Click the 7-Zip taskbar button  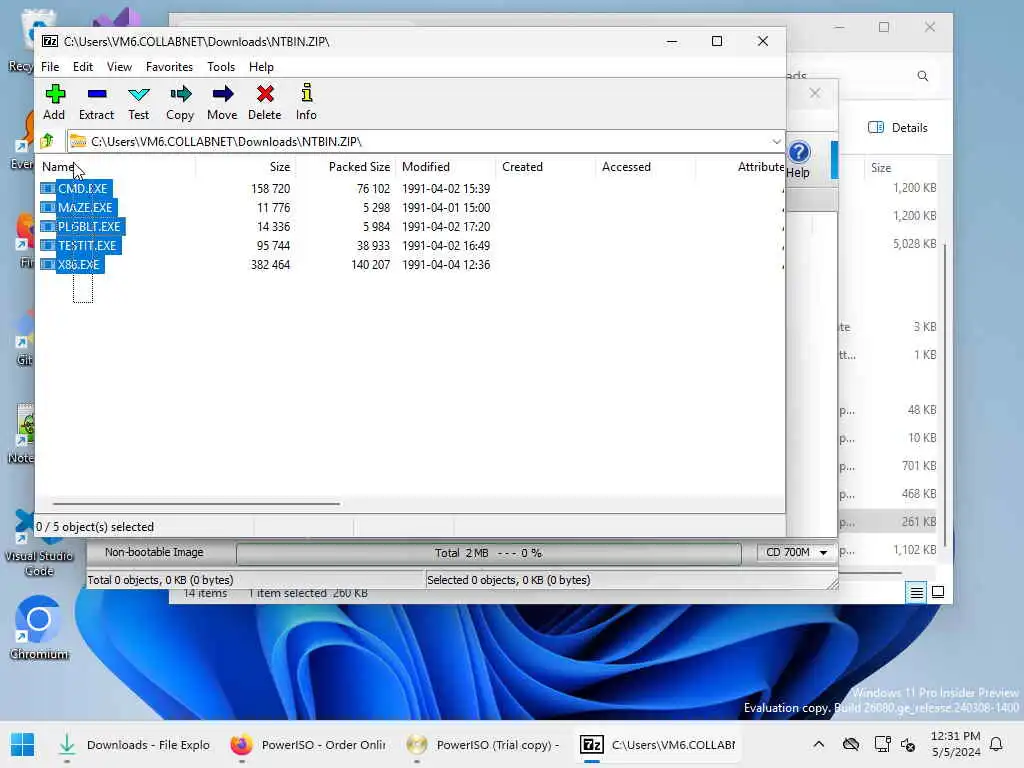[658, 744]
